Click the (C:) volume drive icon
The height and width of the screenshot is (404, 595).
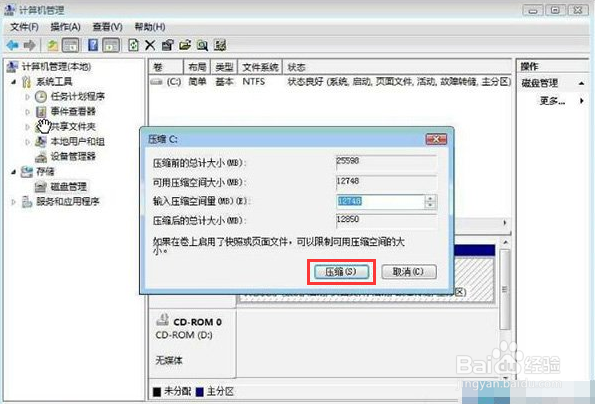156,82
